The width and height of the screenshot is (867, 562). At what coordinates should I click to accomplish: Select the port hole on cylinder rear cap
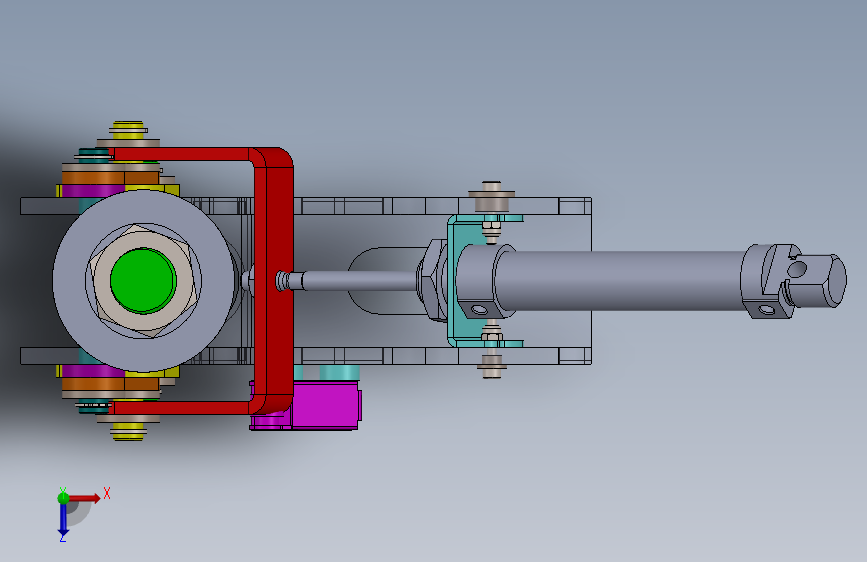pos(766,309)
